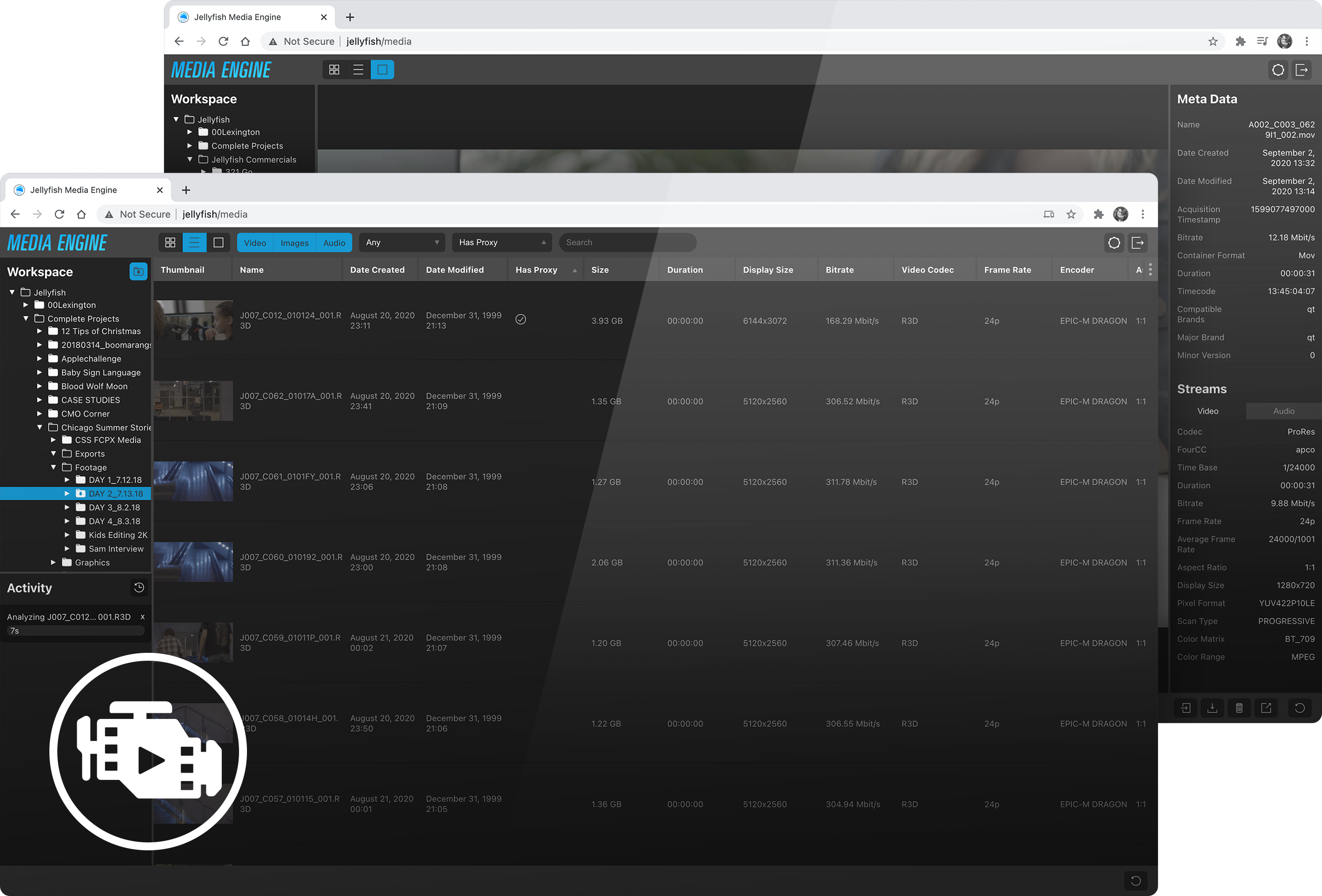Open the Any dropdown
Image resolution: width=1322 pixels, height=896 pixels.
tap(401, 243)
